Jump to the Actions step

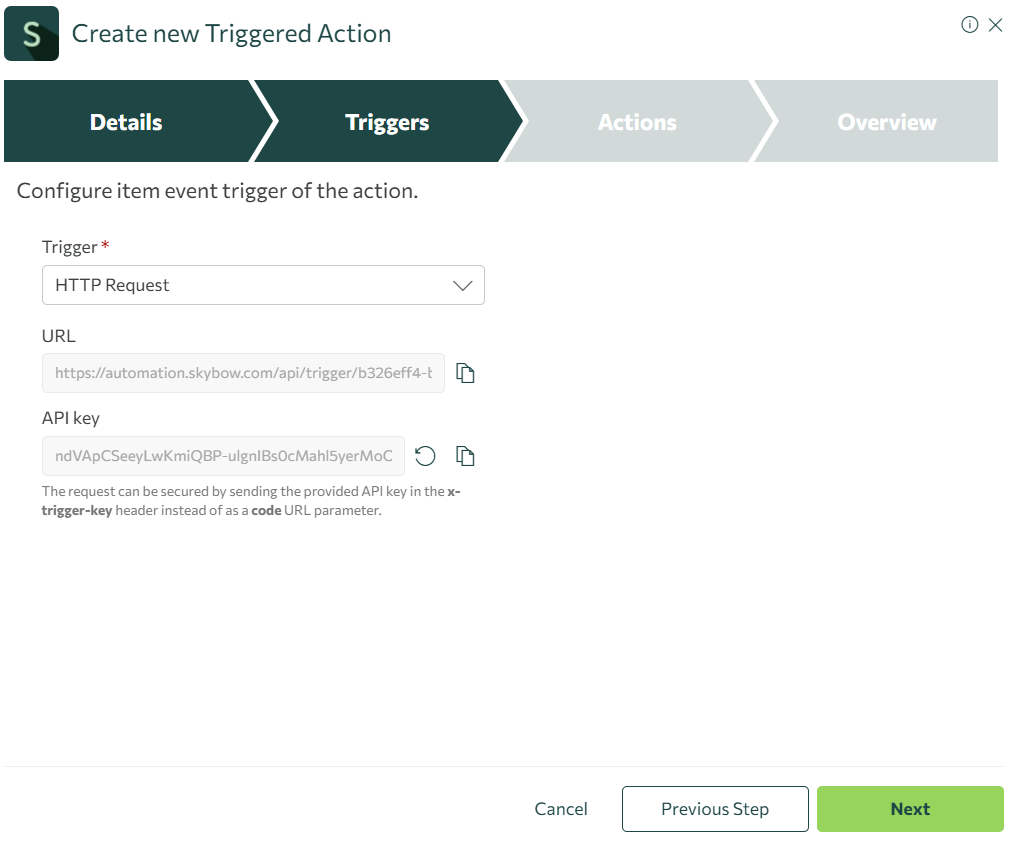637,122
